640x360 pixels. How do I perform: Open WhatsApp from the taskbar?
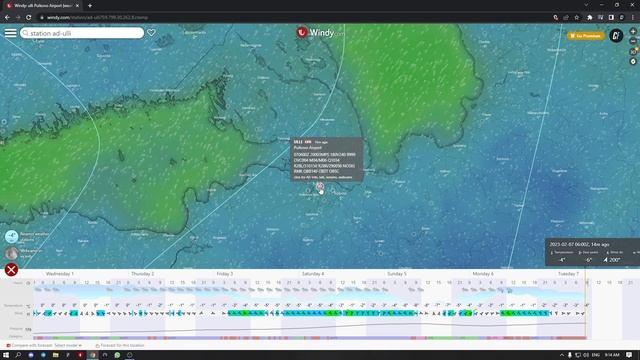tap(117, 355)
